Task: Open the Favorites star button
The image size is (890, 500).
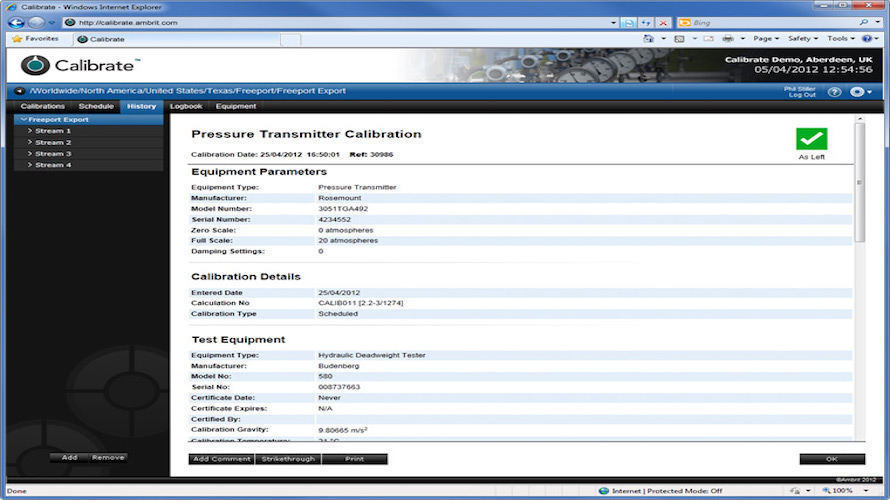Action: 35,39
